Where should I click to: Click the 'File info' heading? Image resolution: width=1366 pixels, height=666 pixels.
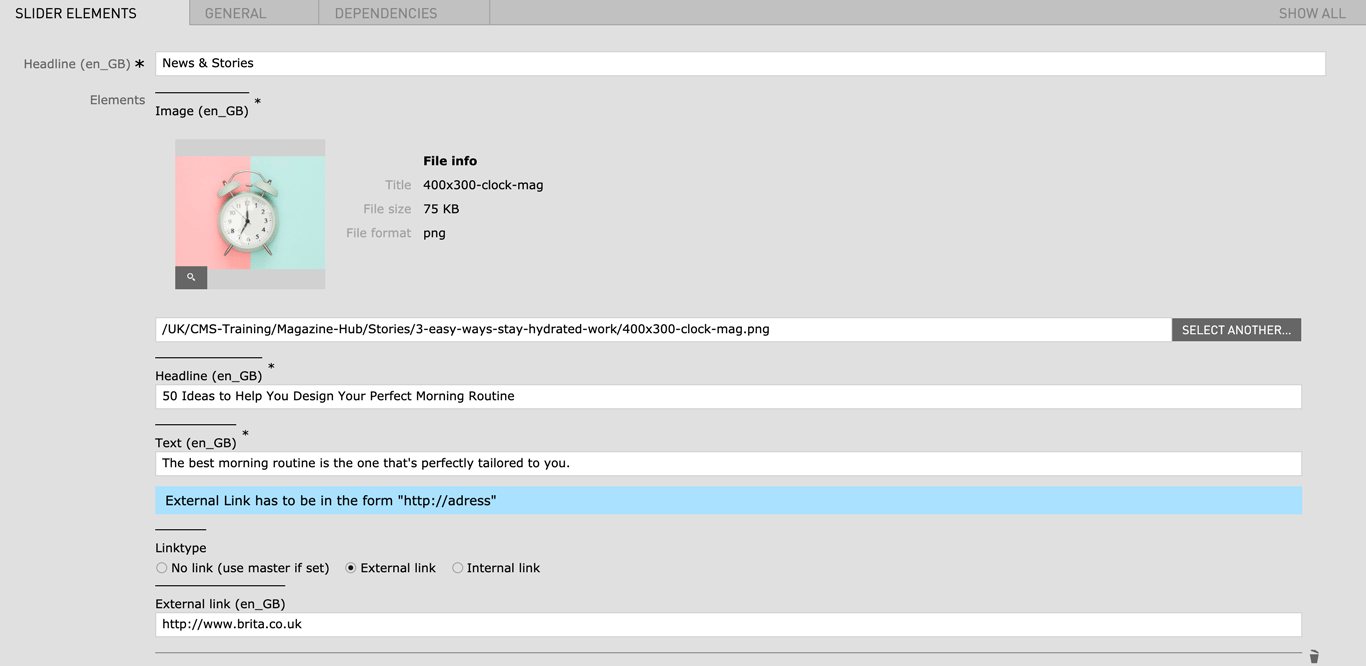coord(450,161)
